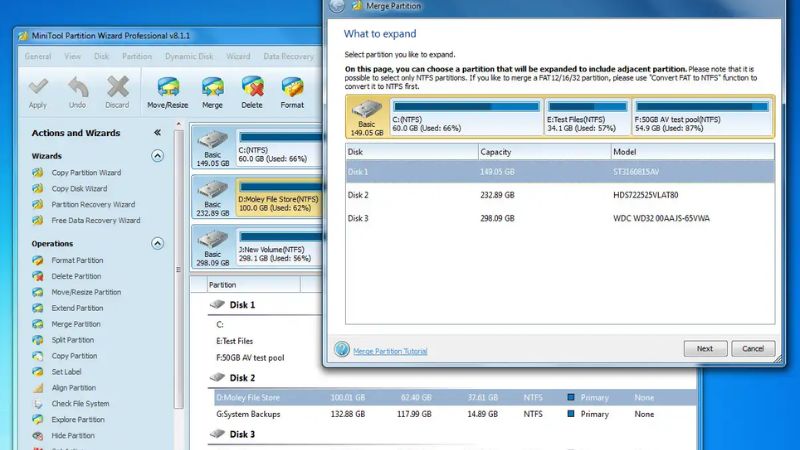This screenshot has width=800, height=450.
Task: Open the Disk menu
Action: [x=101, y=56]
